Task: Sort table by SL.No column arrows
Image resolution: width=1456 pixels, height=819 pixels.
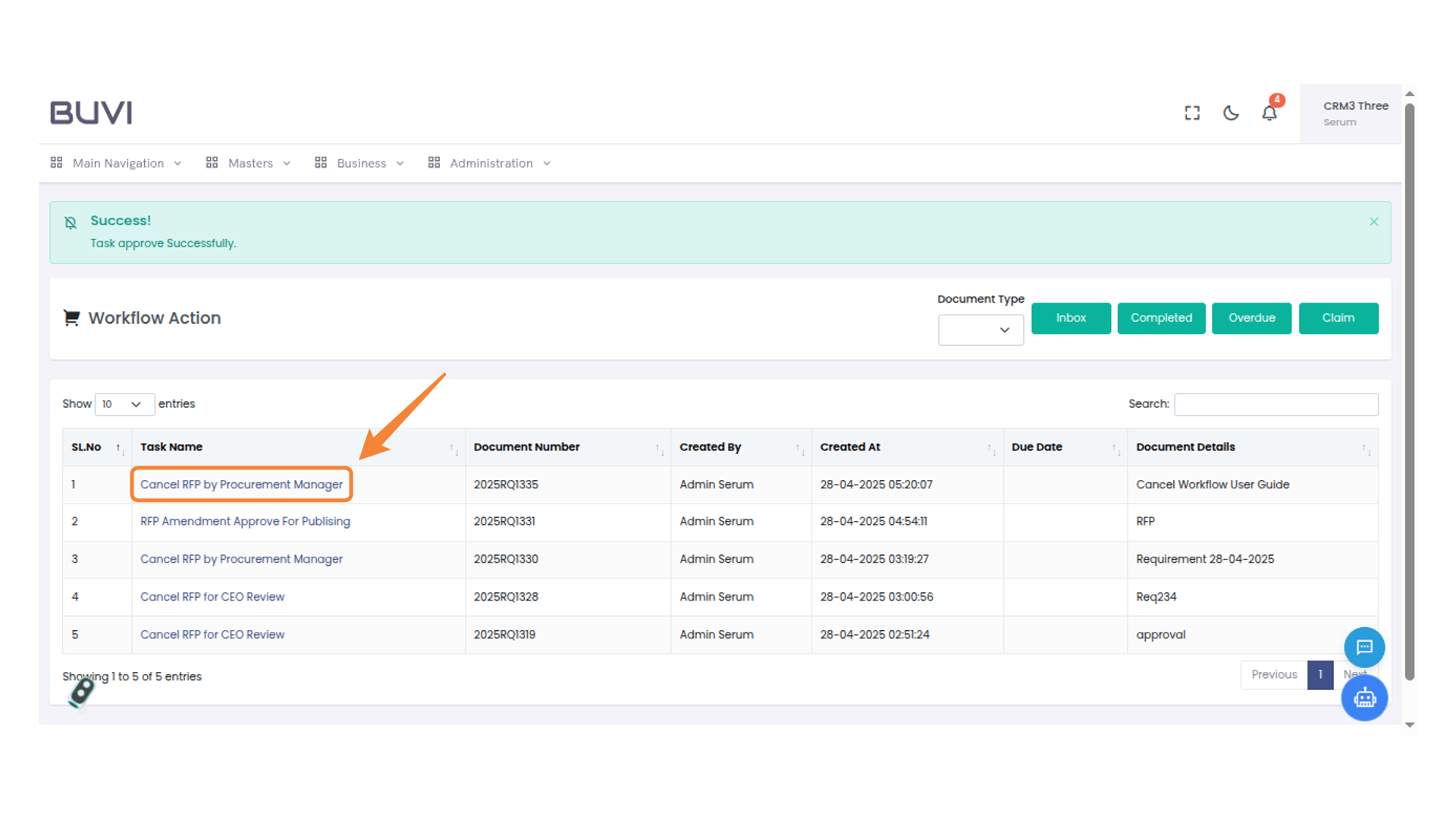Action: tap(119, 448)
